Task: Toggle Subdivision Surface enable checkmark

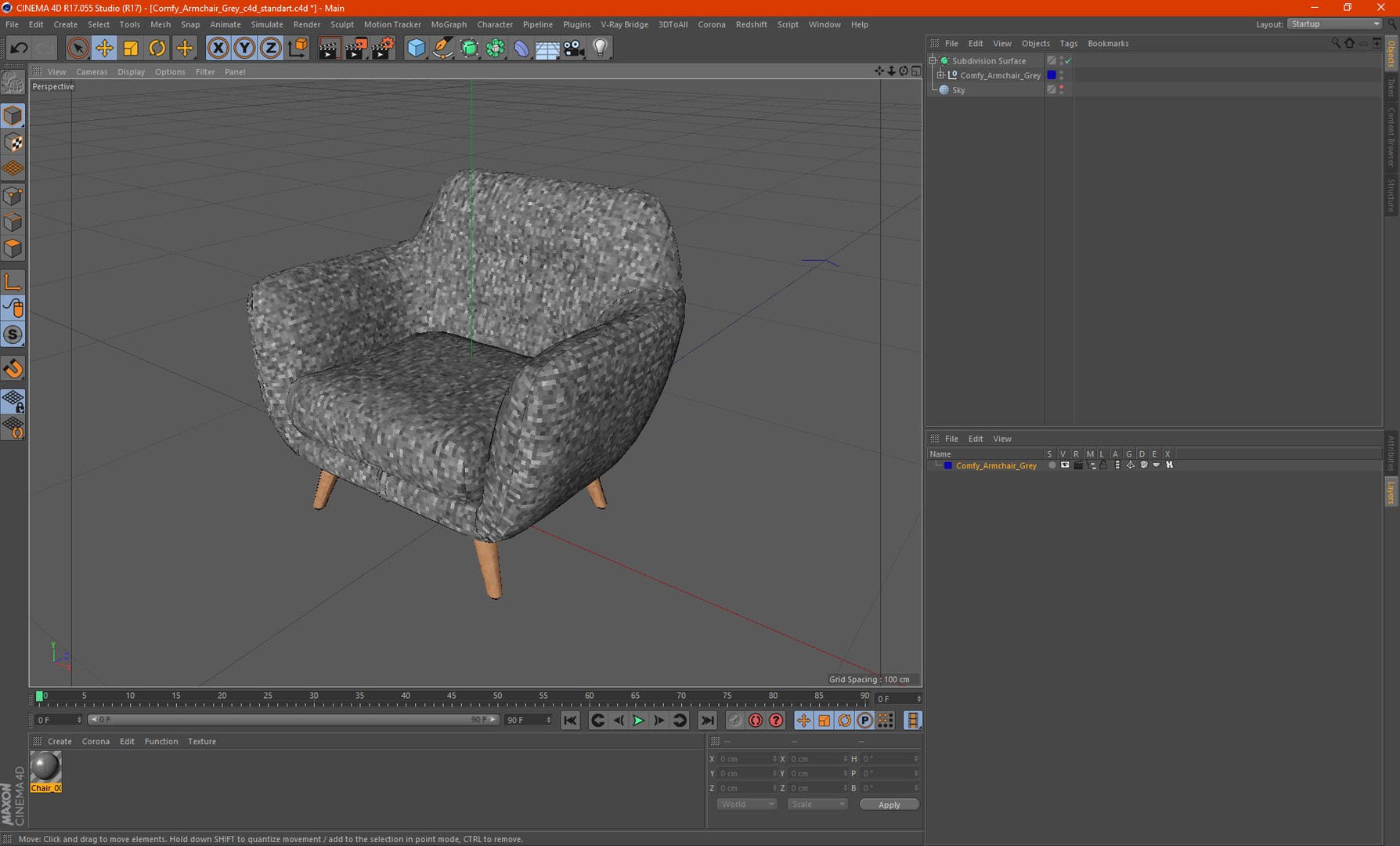Action: click(x=1068, y=61)
